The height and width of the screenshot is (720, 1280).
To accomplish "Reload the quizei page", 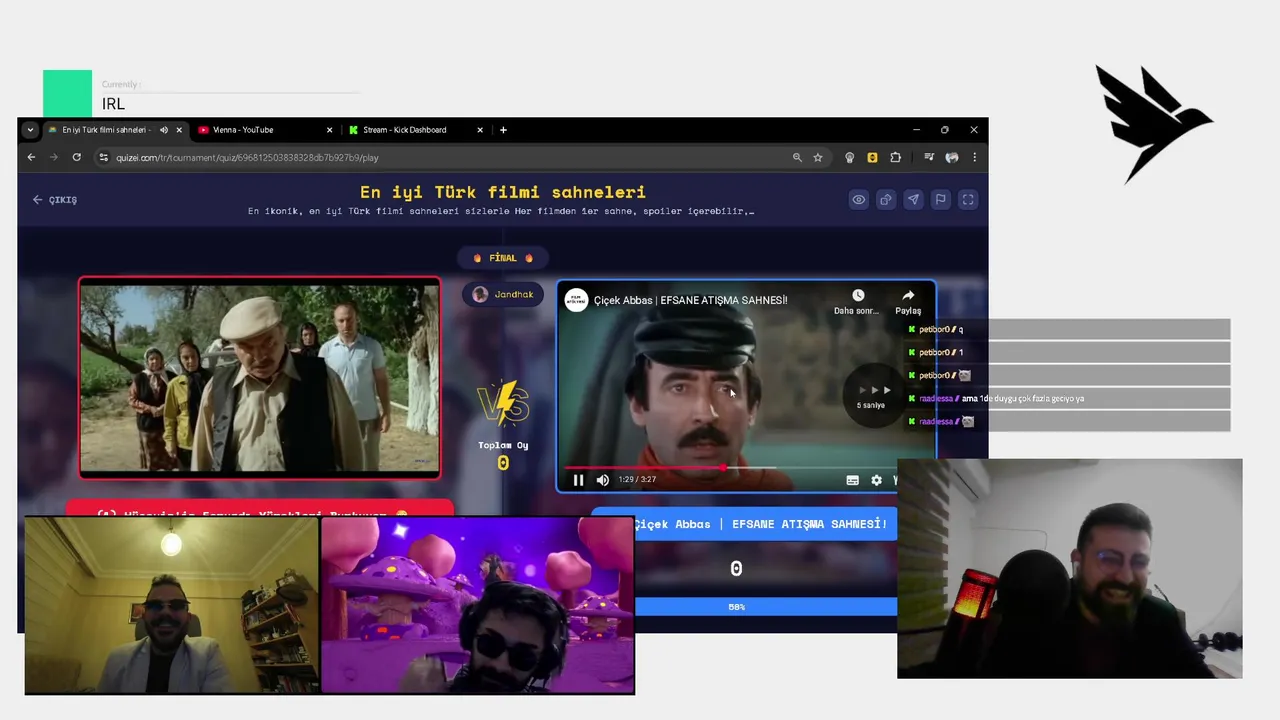I will tap(76, 157).
